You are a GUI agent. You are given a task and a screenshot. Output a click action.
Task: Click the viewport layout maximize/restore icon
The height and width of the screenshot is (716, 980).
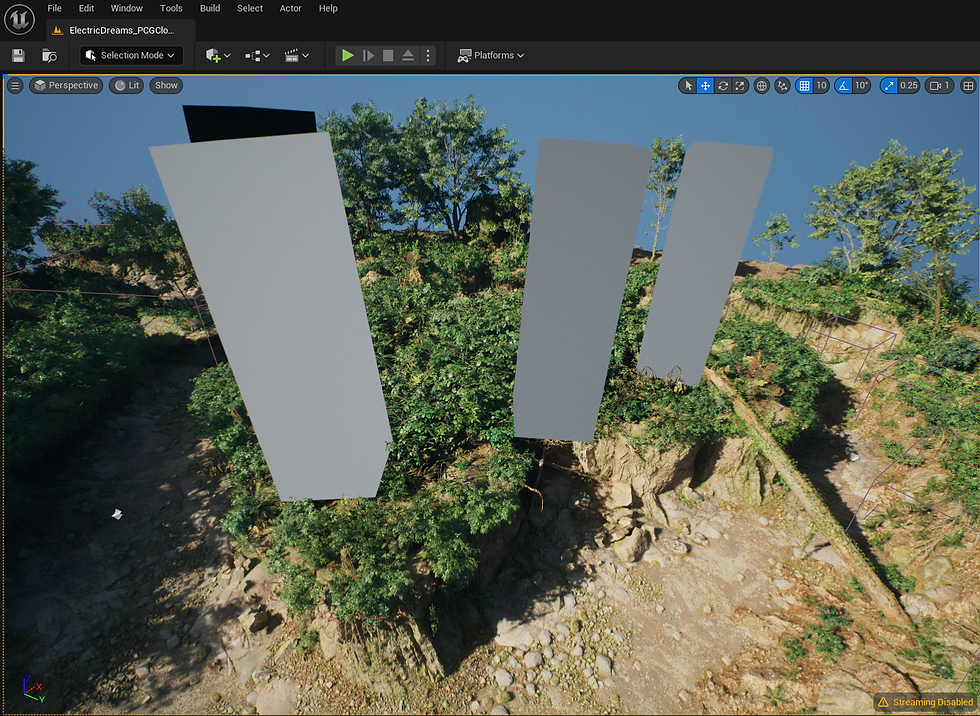pos(968,86)
